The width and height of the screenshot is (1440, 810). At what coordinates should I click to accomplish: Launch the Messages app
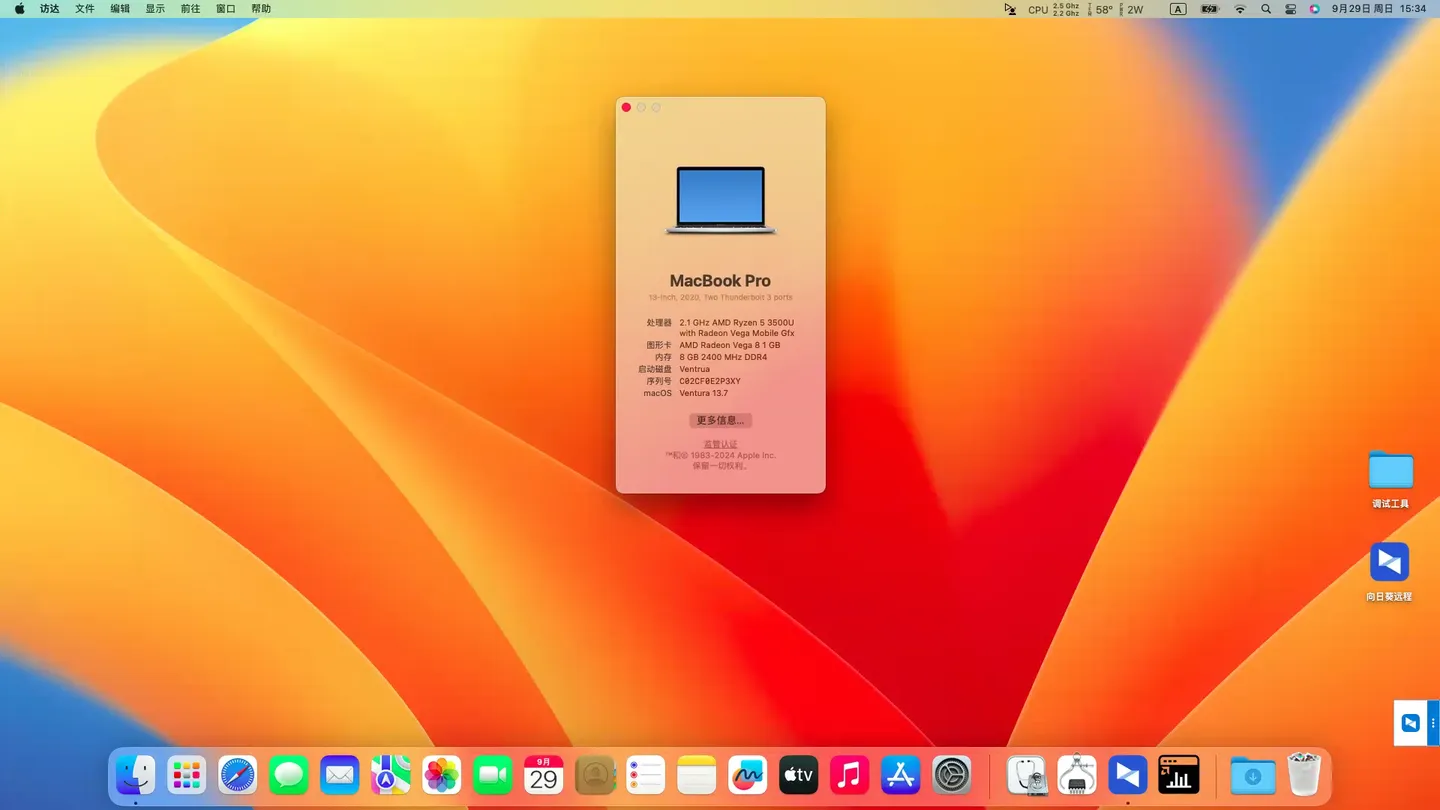tap(288, 774)
